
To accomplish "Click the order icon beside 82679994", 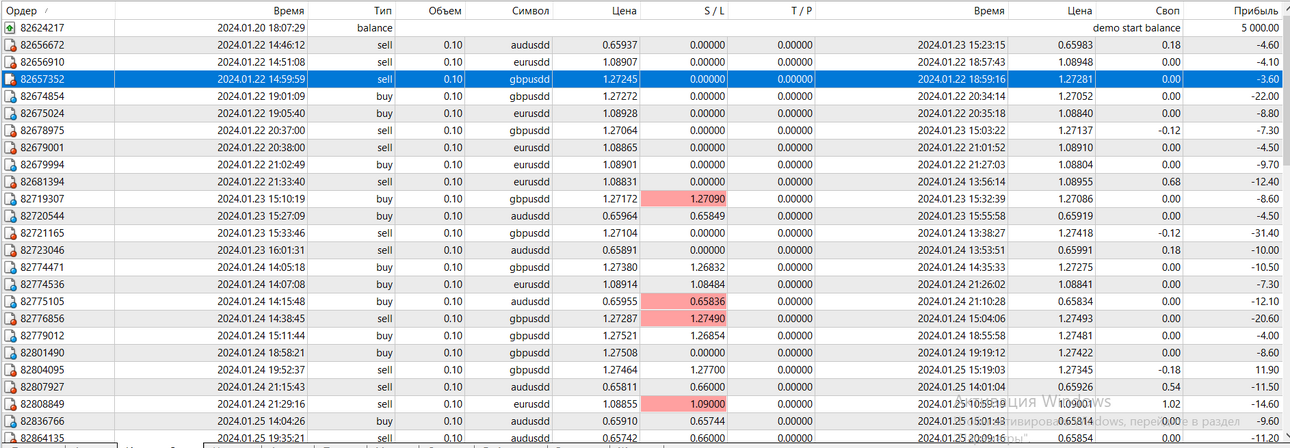I will pos(10,164).
